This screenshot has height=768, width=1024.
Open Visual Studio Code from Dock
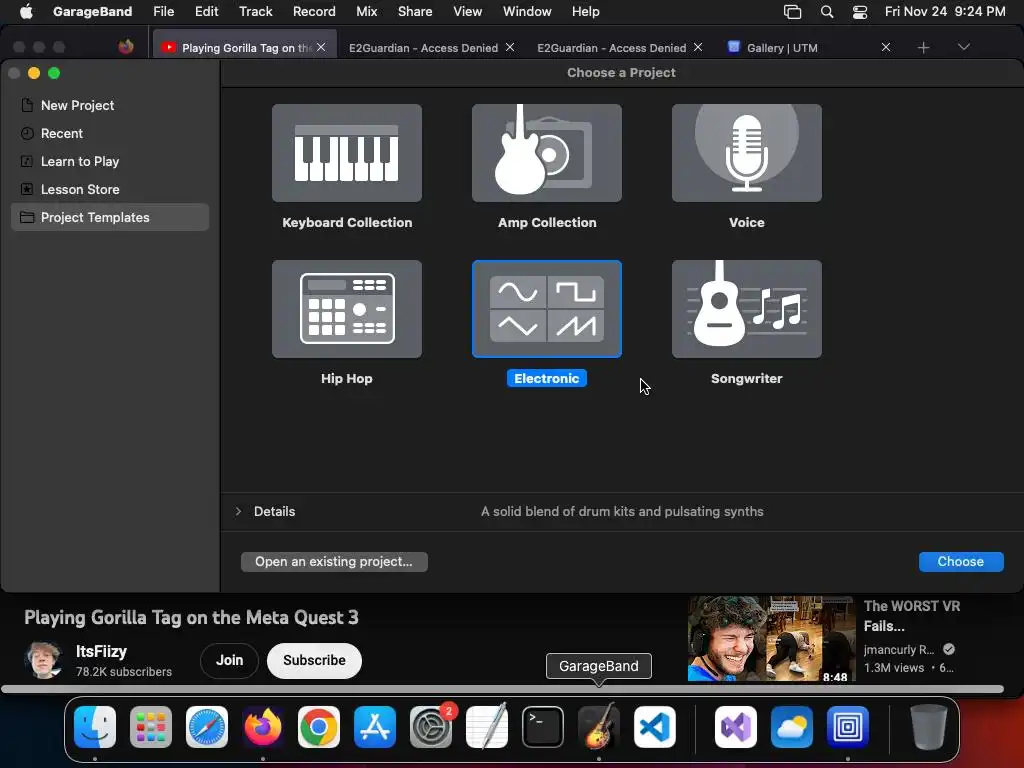coord(655,727)
